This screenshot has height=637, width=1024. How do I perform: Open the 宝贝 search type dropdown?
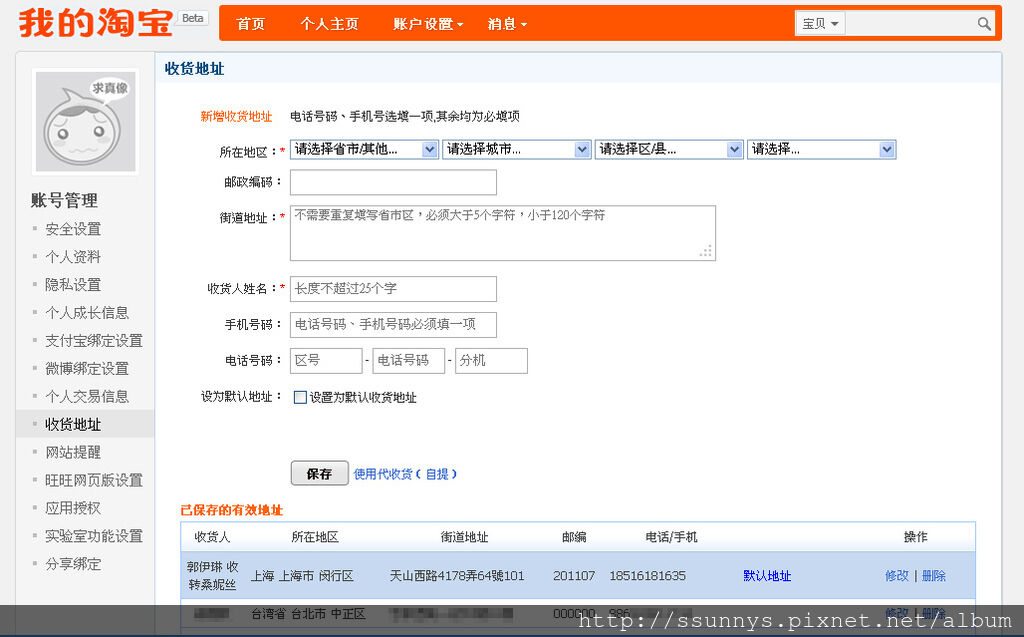[x=821, y=24]
